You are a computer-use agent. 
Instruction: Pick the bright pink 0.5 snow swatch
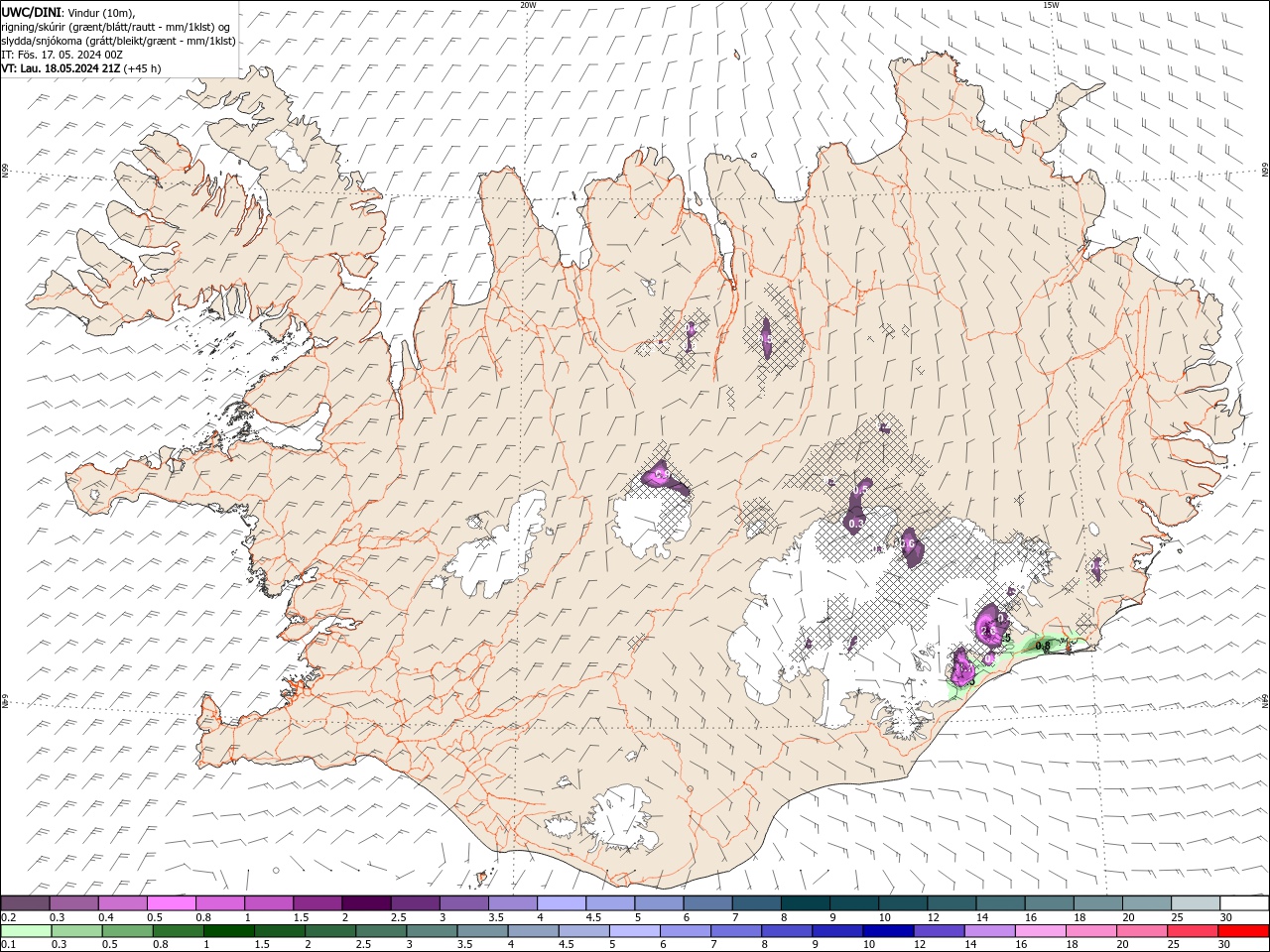(x=172, y=903)
